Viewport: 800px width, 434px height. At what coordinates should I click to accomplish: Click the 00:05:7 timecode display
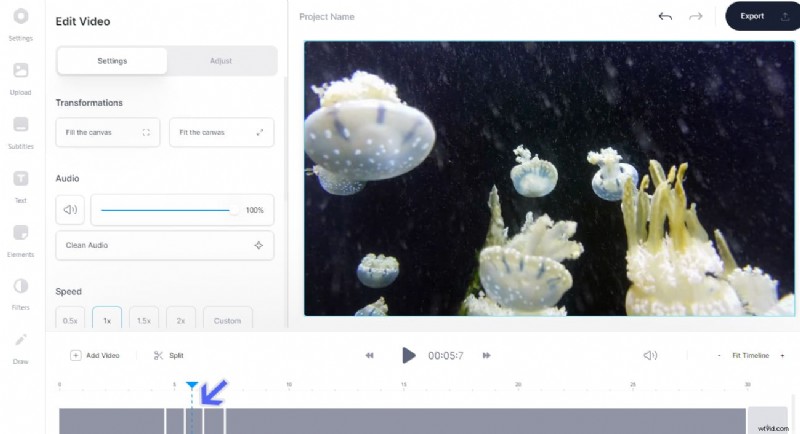445,355
